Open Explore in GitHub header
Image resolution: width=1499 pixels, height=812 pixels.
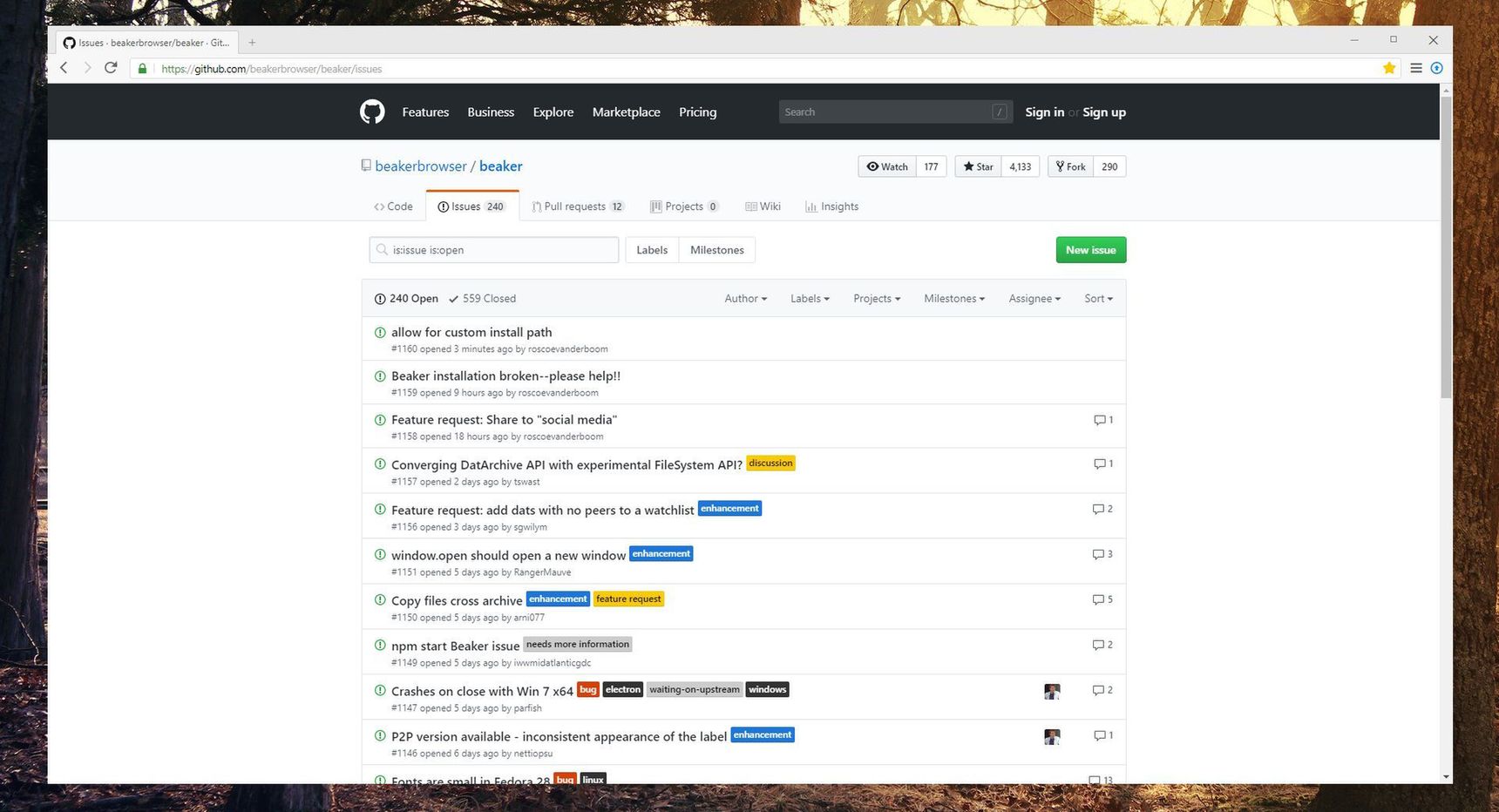[x=553, y=112]
